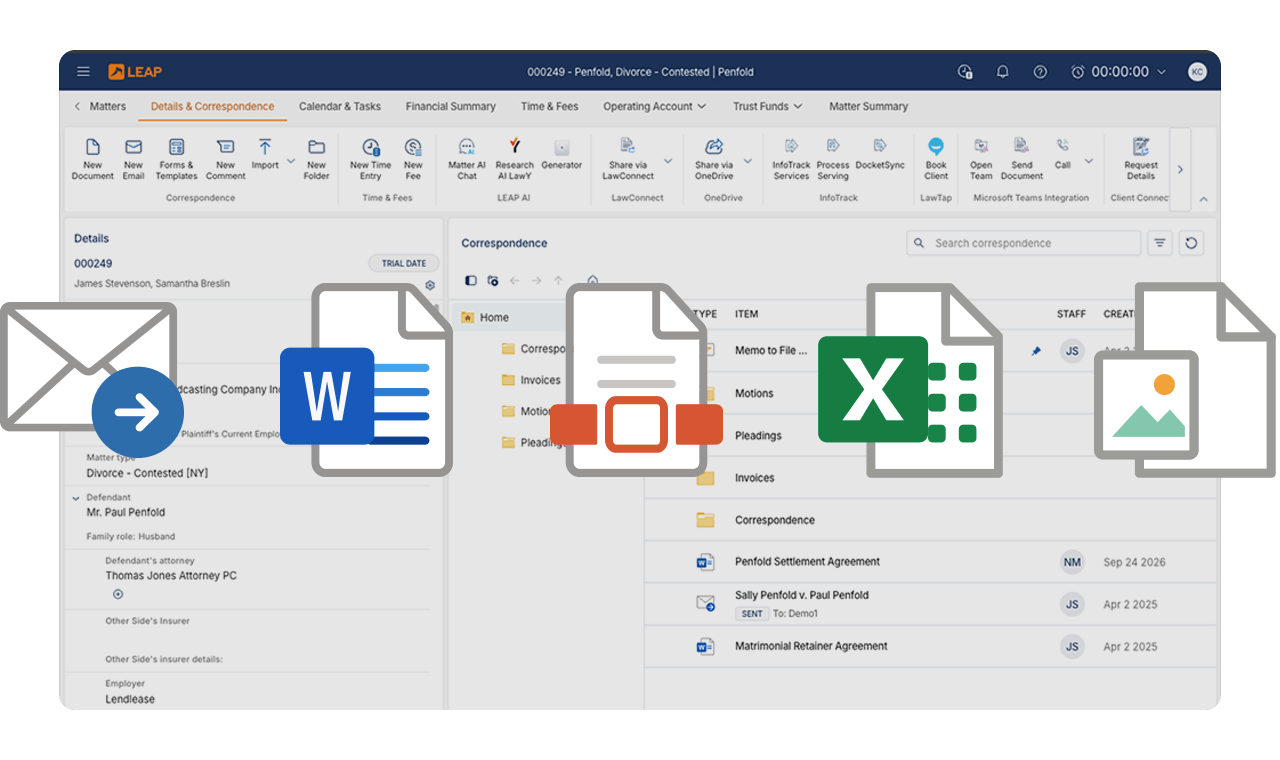Image resolution: width=1280 pixels, height=760 pixels.
Task: Go back to Matters
Action: (100, 106)
